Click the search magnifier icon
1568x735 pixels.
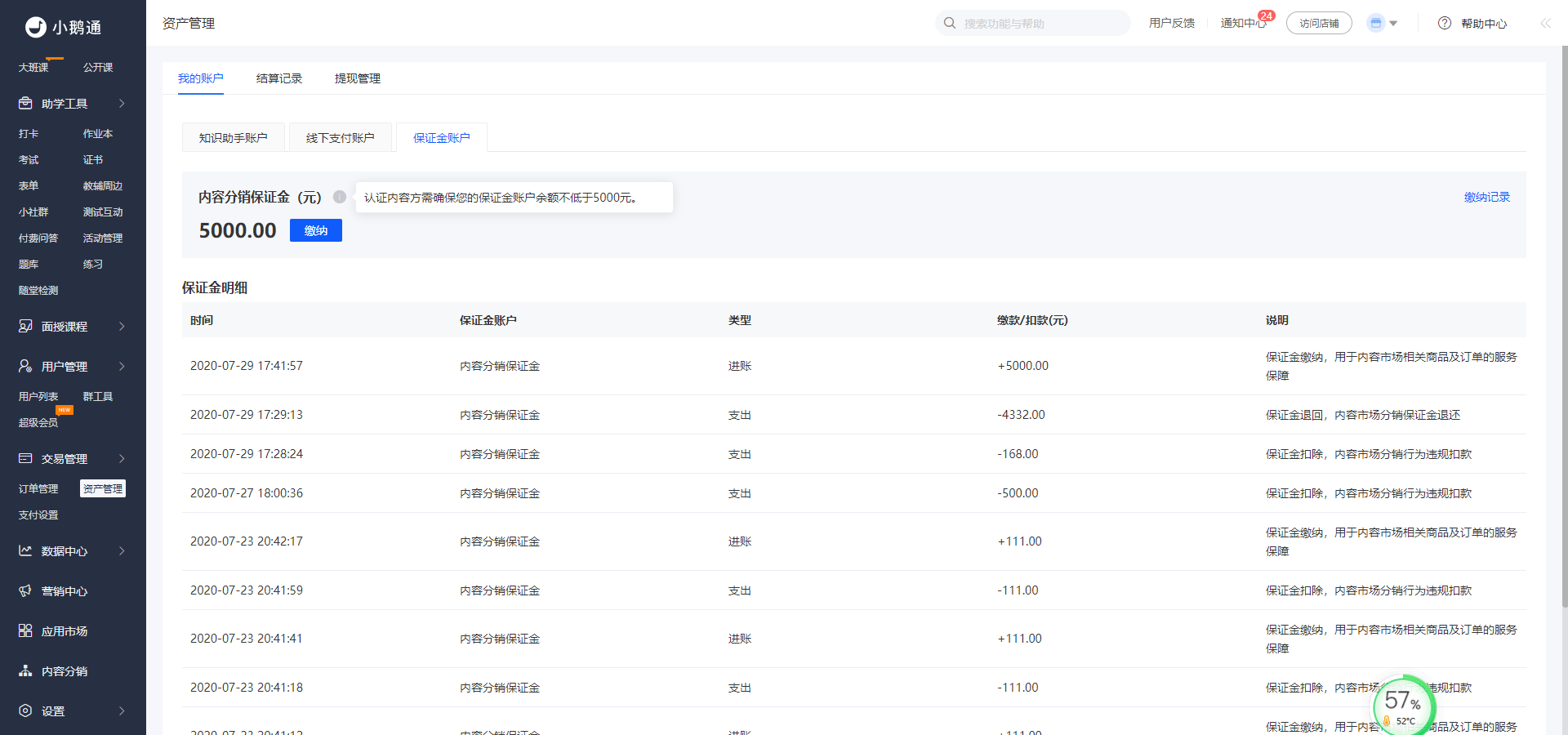click(x=950, y=23)
